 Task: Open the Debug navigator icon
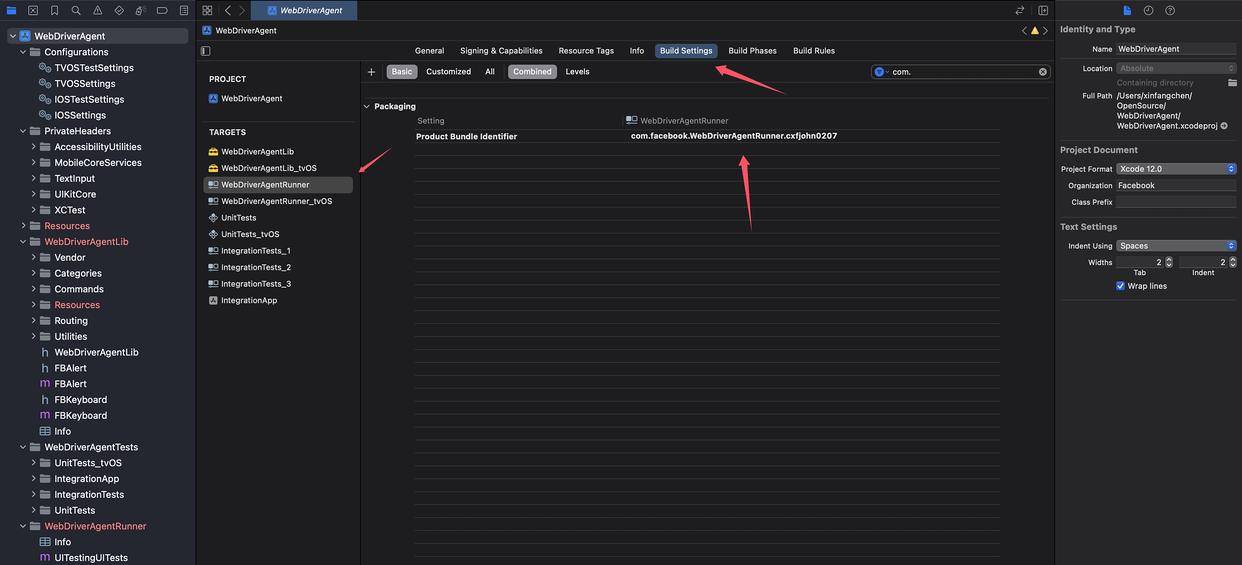[140, 10]
